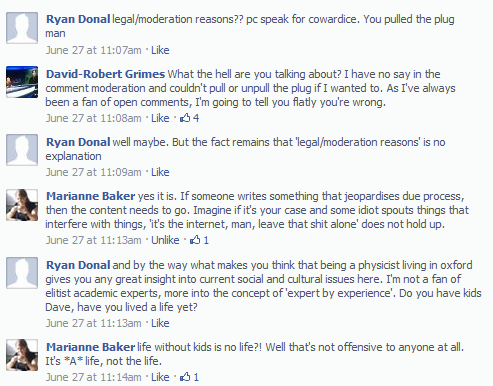Unlike Marianne Baker's 11:13am comment
This screenshot has width=493, height=386.
[x=165, y=240]
